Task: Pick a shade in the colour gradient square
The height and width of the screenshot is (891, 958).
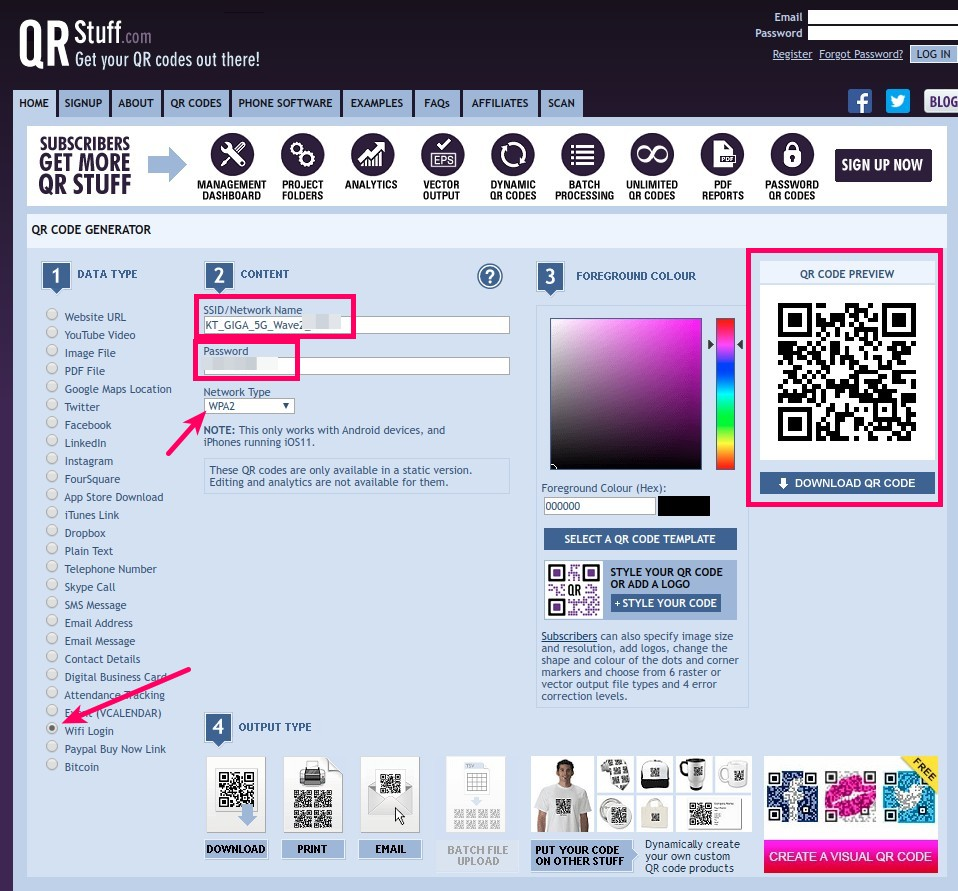Action: click(x=626, y=394)
